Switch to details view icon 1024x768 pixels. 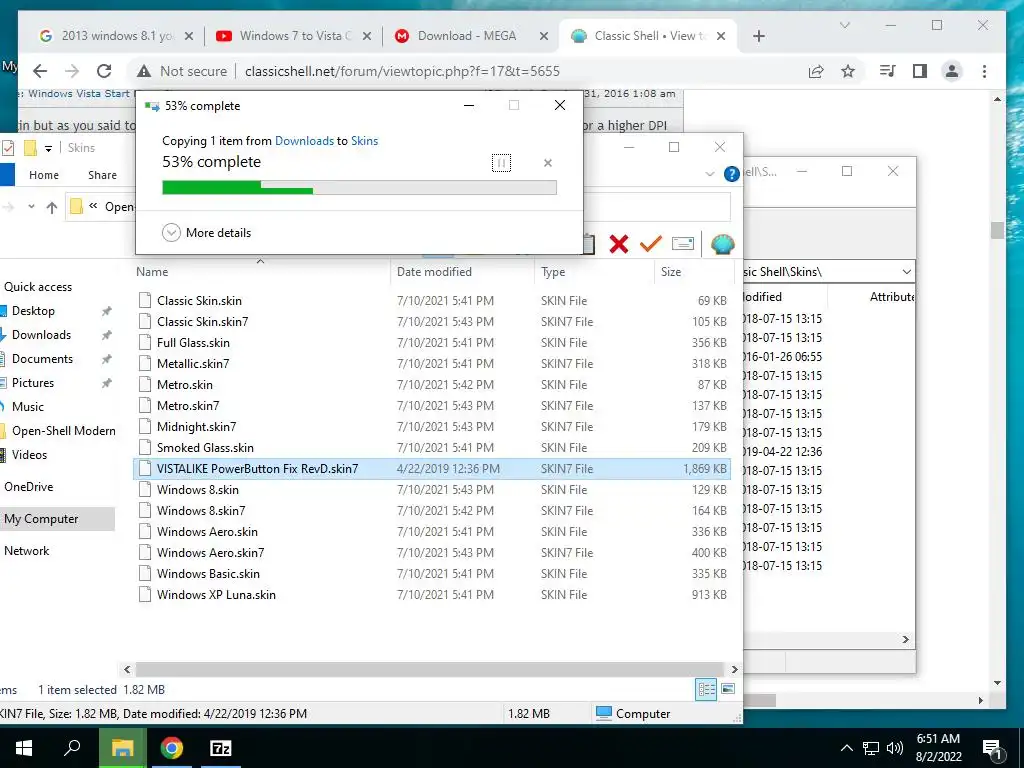tap(706, 689)
